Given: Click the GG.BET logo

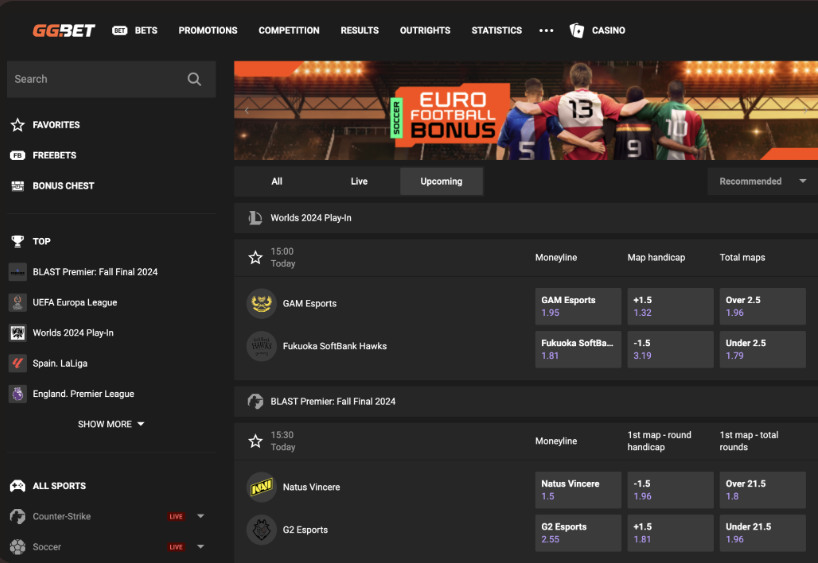Looking at the screenshot, I should (64, 31).
